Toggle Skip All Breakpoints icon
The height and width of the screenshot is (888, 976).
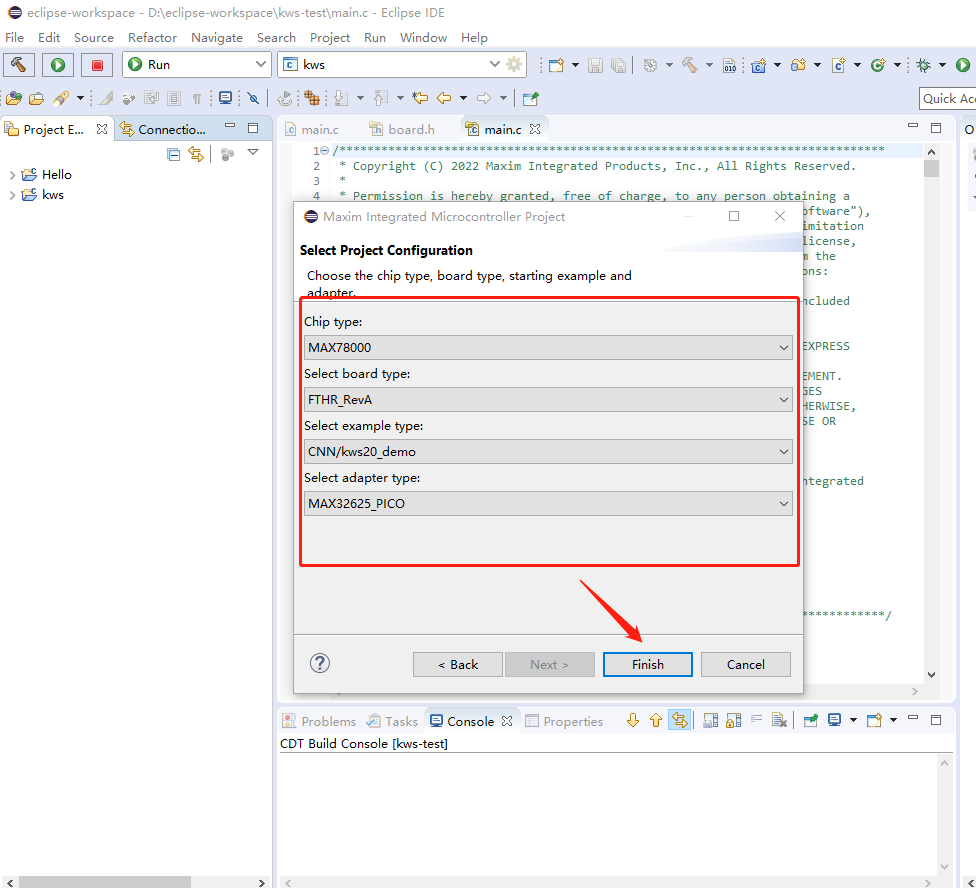(x=253, y=98)
